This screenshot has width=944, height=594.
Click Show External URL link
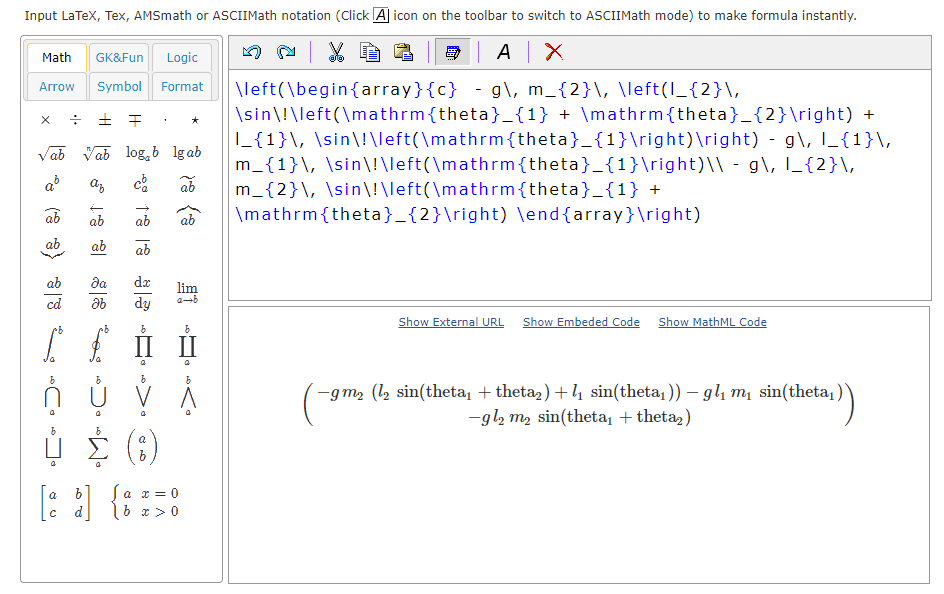tap(451, 322)
